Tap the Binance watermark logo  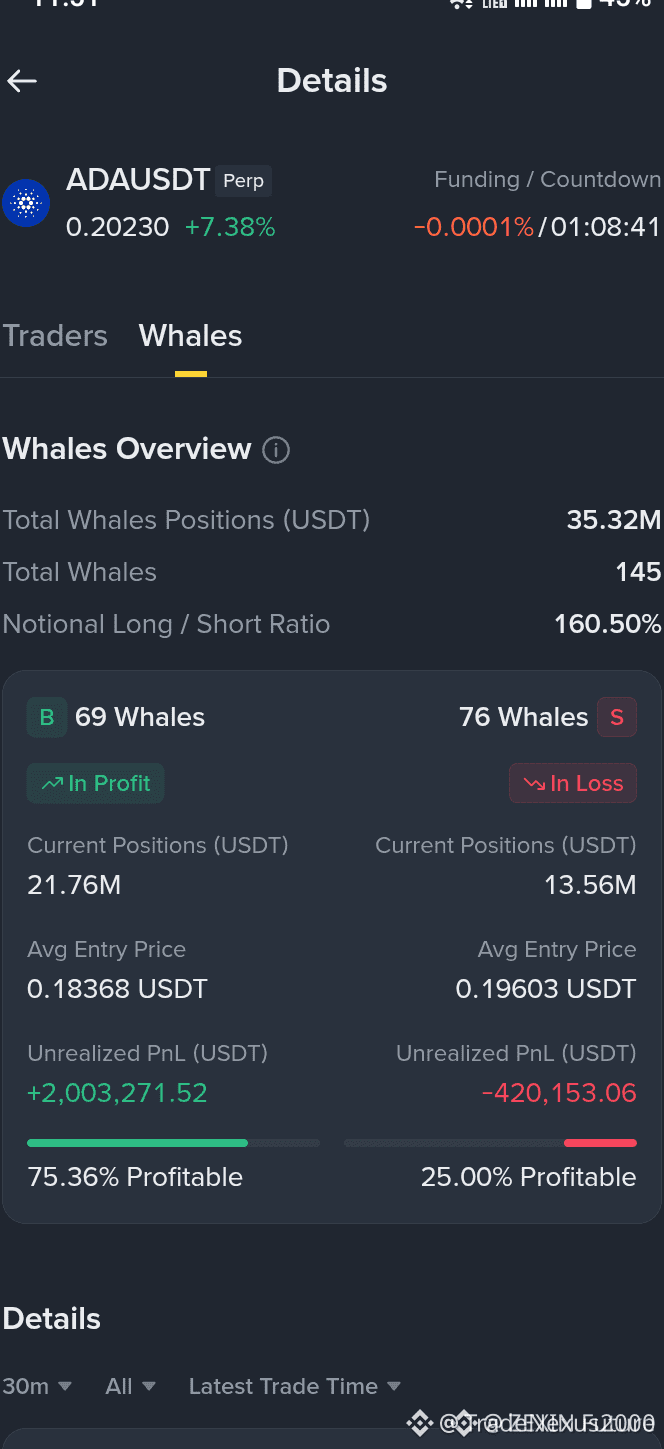[x=419, y=1422]
